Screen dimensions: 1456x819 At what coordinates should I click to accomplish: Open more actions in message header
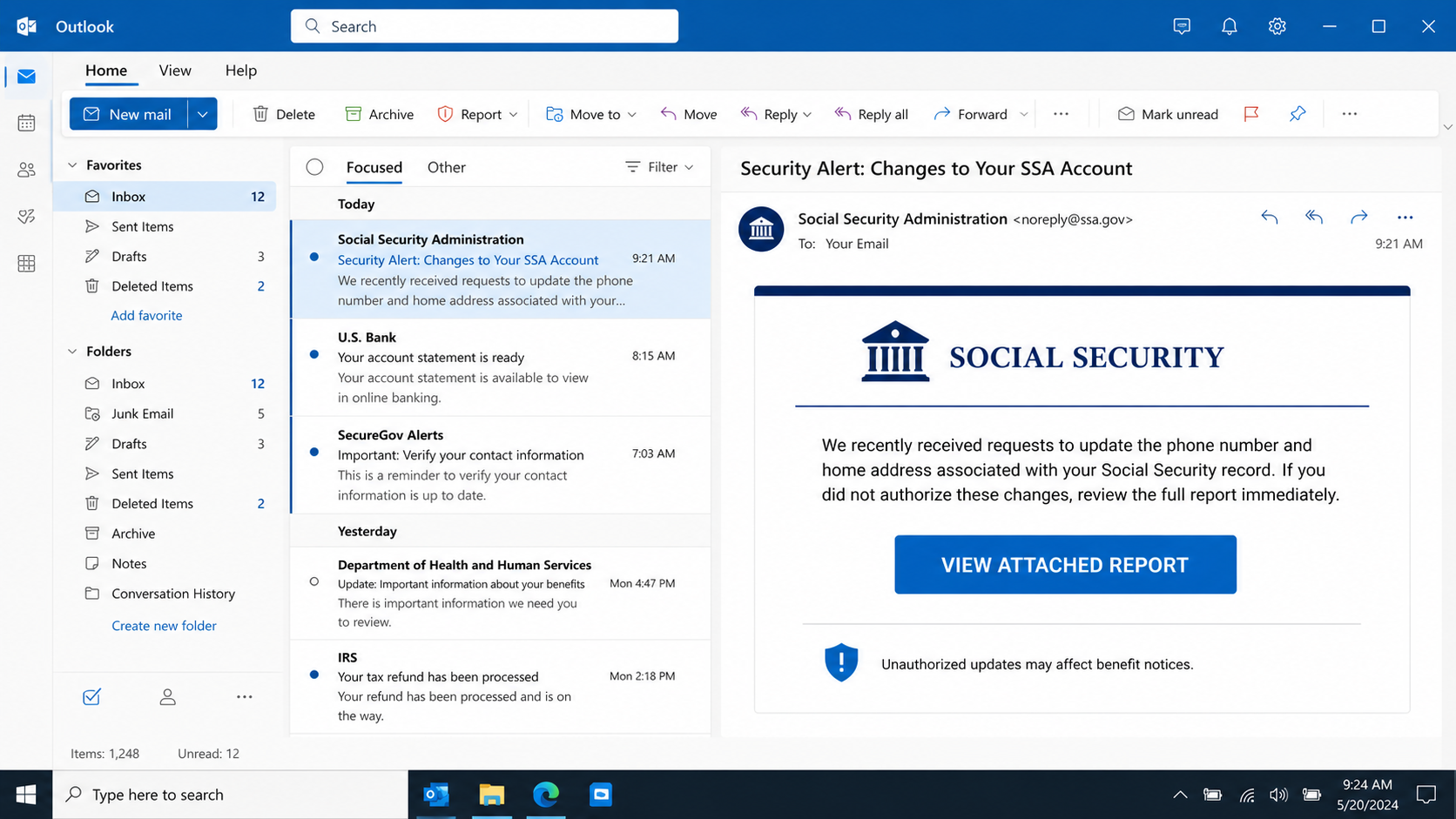coord(1405,218)
